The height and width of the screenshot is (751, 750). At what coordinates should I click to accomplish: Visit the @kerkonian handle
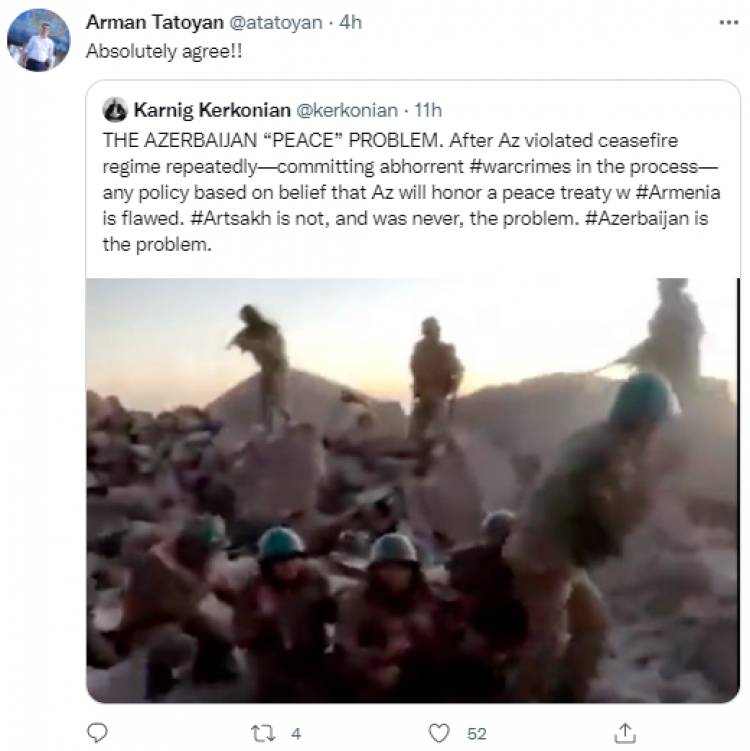(347, 110)
